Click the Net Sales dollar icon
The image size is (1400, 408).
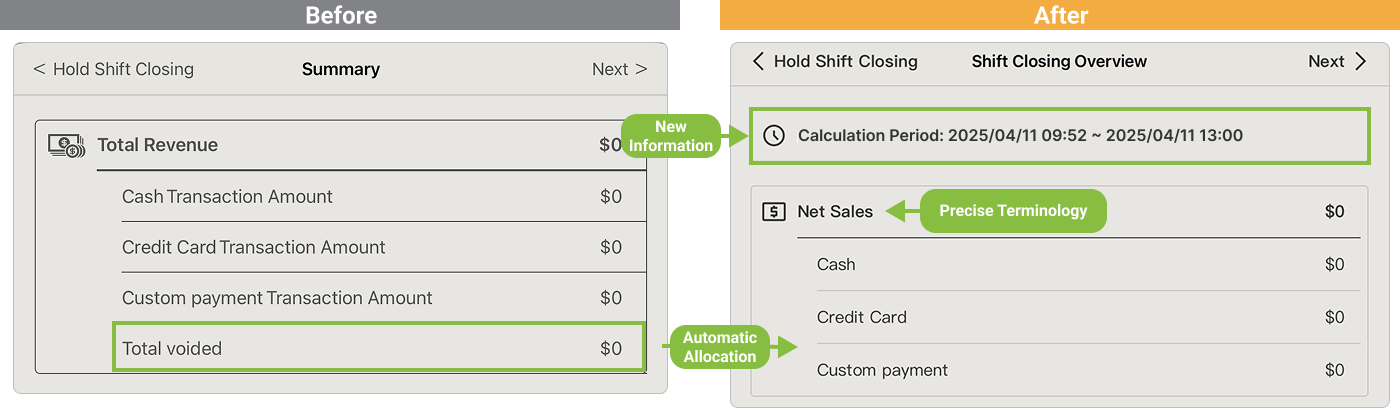pos(773,211)
